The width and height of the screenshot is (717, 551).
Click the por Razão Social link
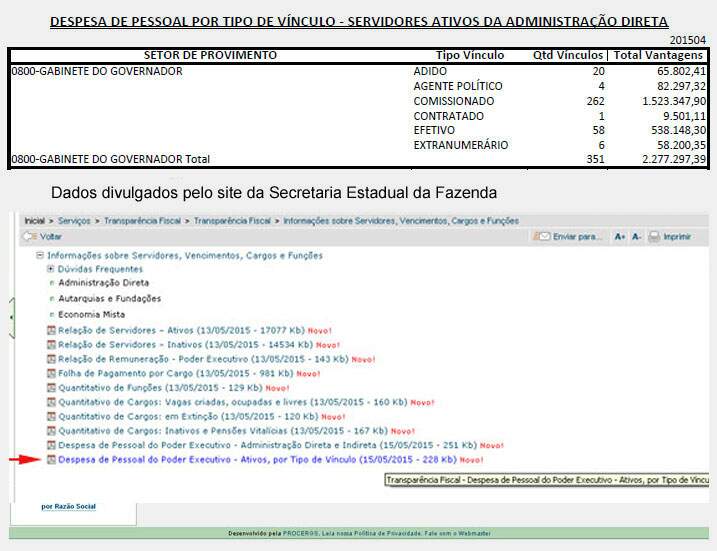point(68,506)
